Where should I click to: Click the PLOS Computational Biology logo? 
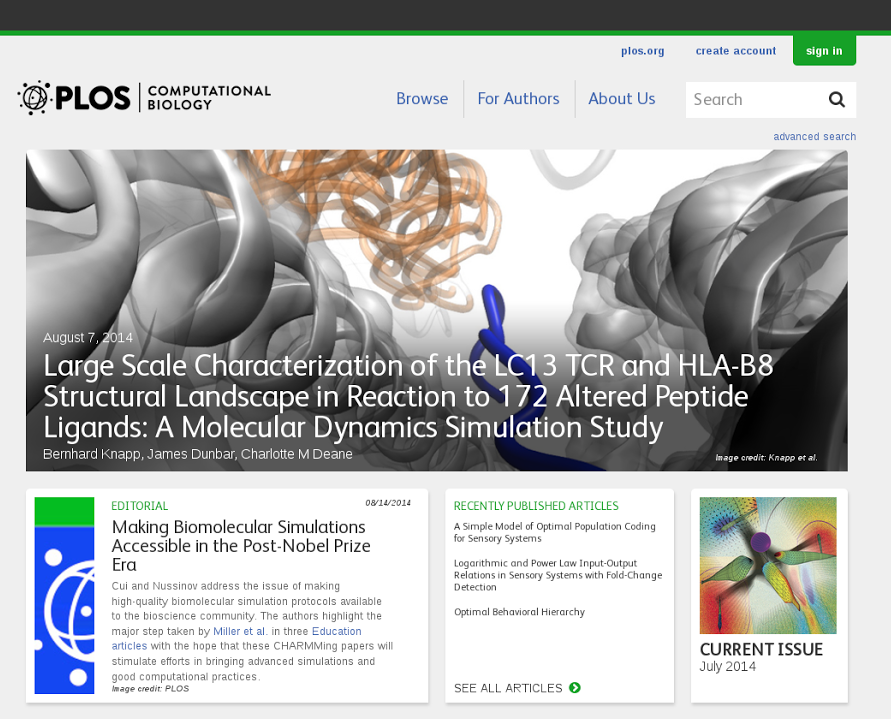[x=144, y=98]
